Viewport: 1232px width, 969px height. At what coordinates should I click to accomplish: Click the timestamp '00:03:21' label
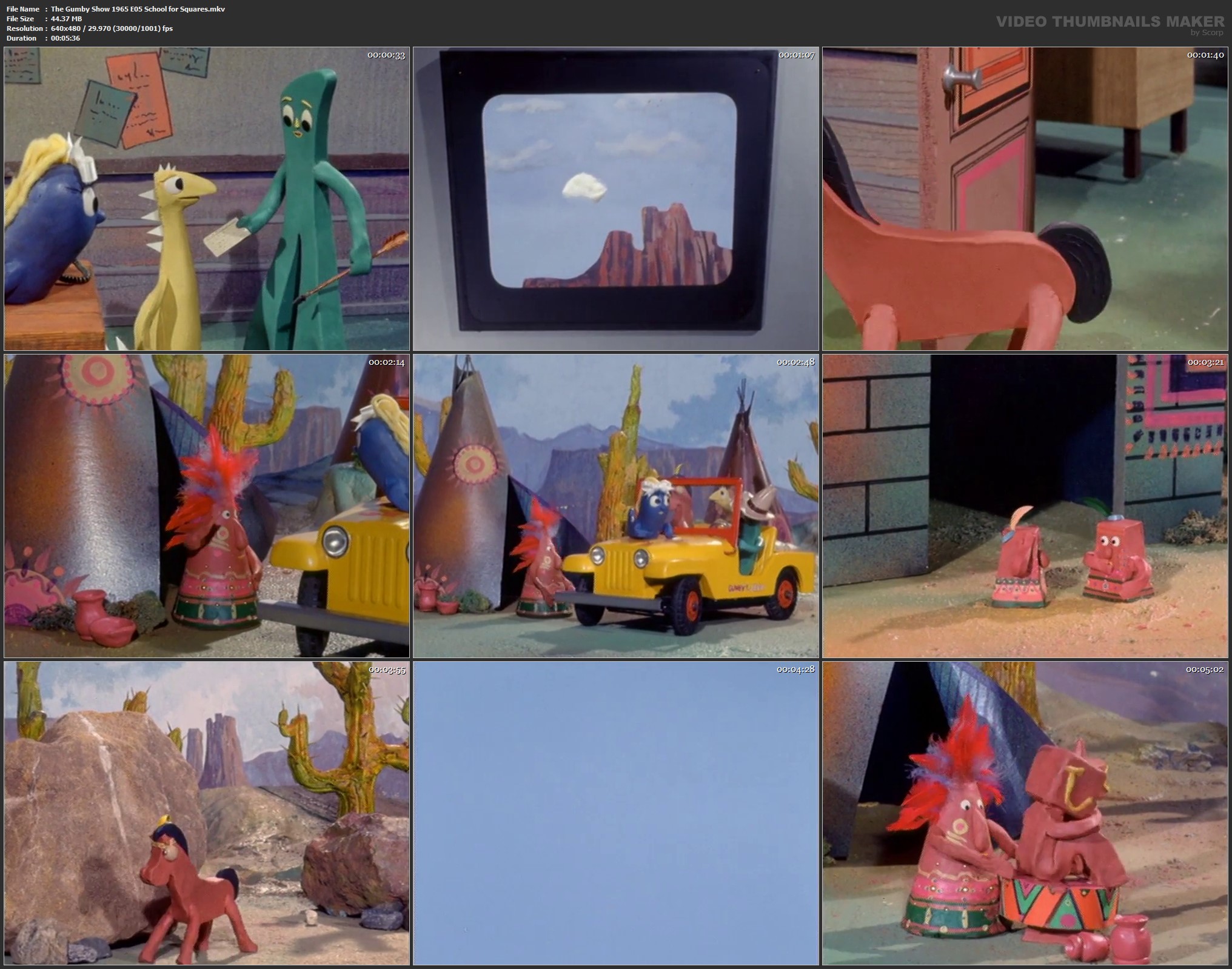tap(1205, 362)
